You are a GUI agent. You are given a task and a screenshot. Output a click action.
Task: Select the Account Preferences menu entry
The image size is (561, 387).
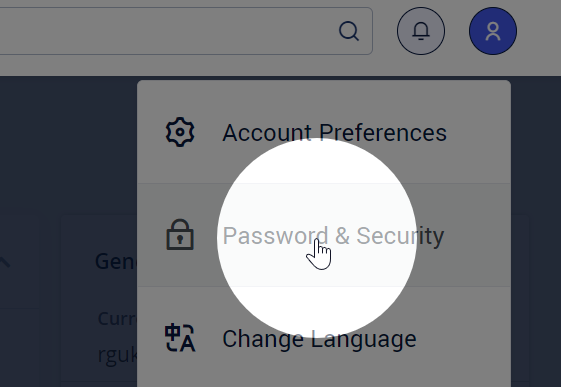324,132
